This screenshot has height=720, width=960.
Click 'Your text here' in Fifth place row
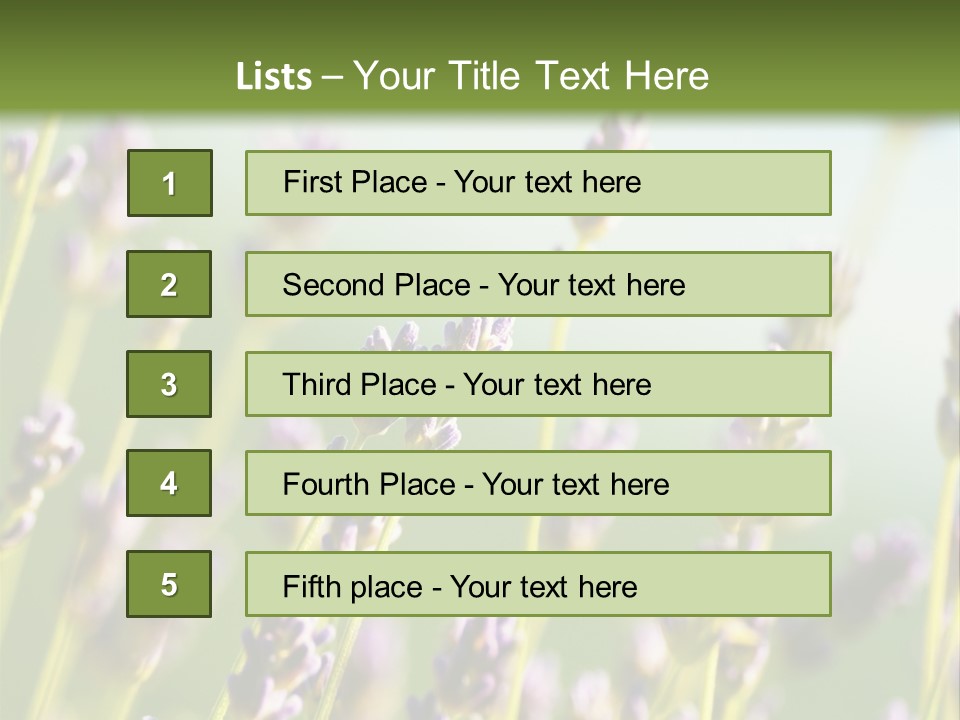point(544,587)
